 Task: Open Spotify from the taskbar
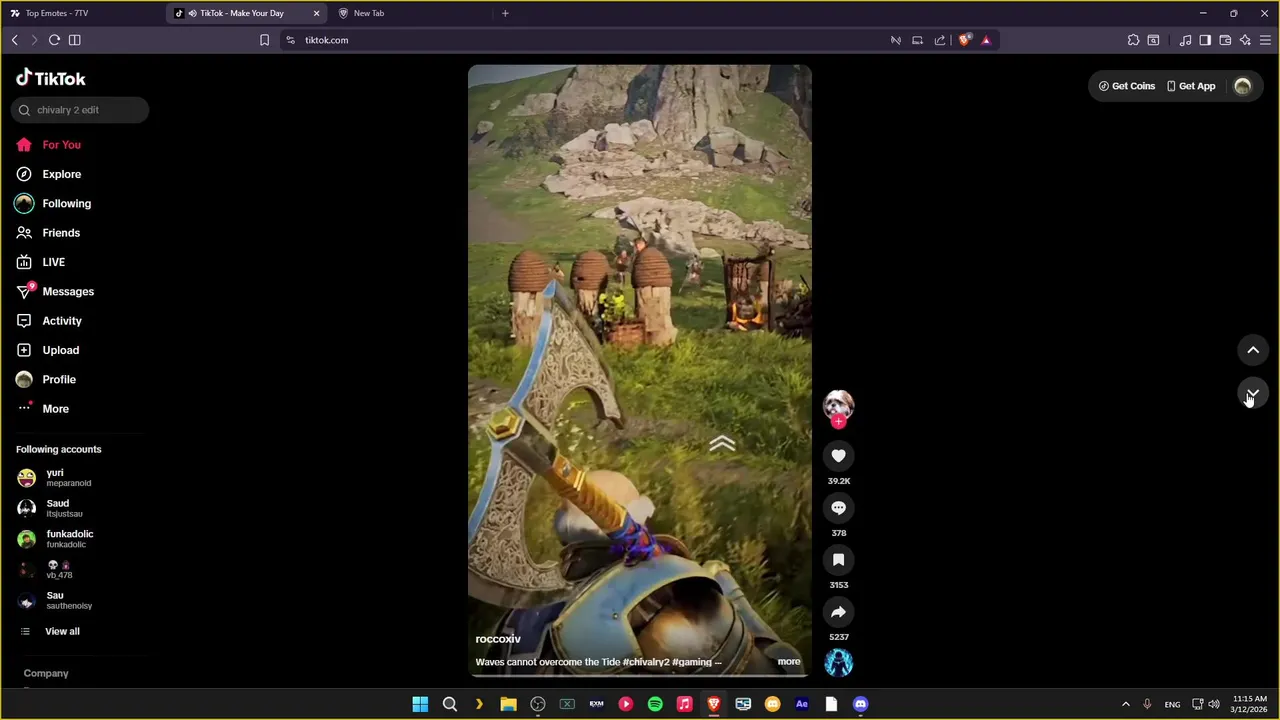click(x=655, y=704)
